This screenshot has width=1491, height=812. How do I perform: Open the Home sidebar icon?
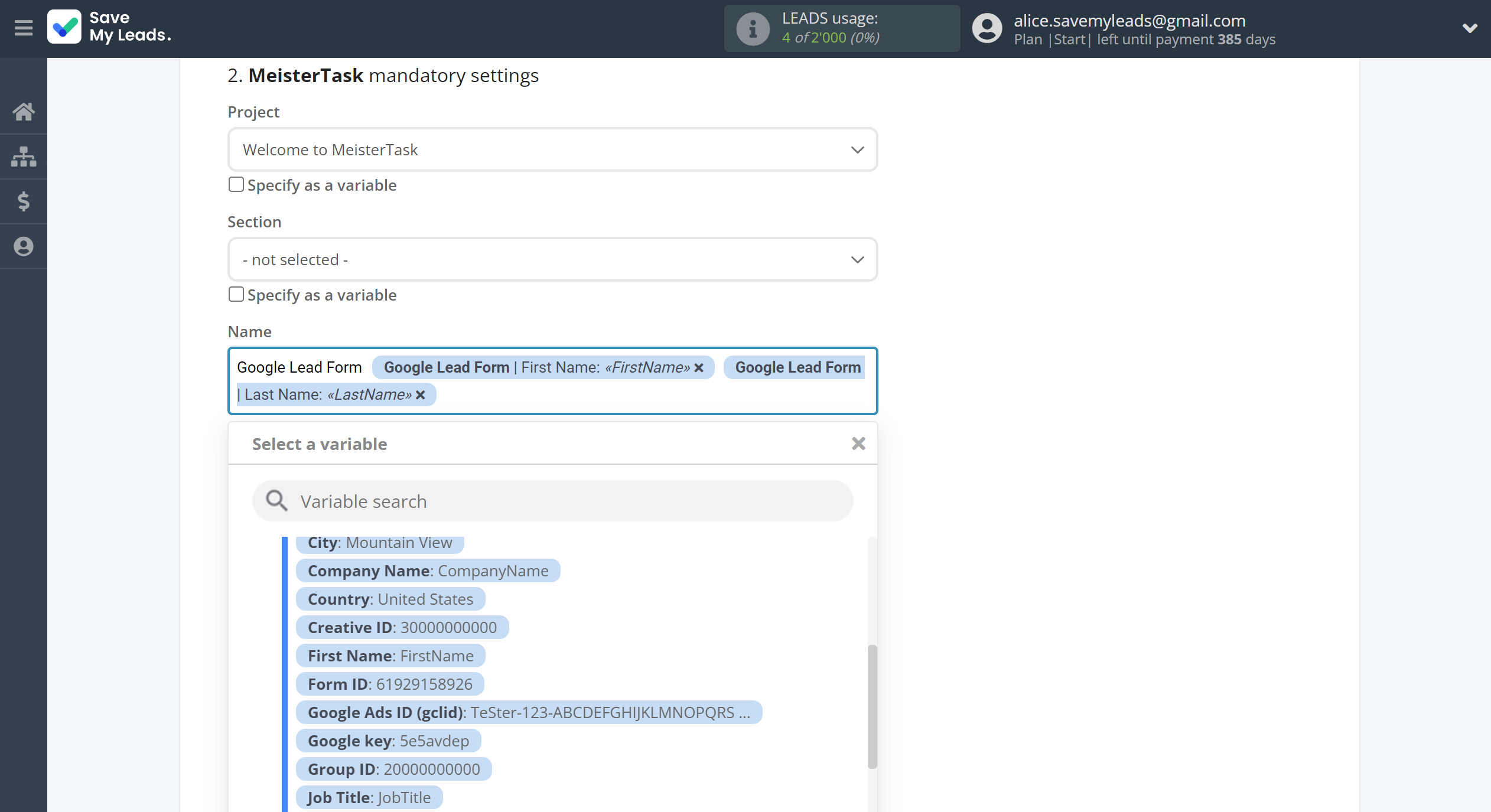(24, 112)
